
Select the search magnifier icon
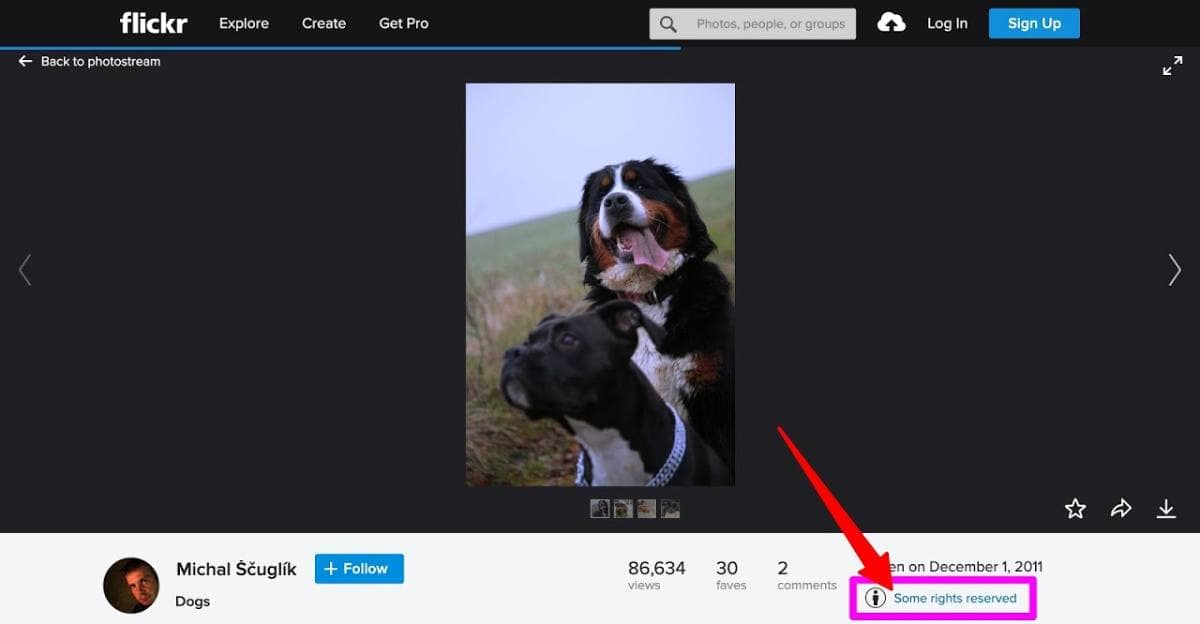(667, 23)
